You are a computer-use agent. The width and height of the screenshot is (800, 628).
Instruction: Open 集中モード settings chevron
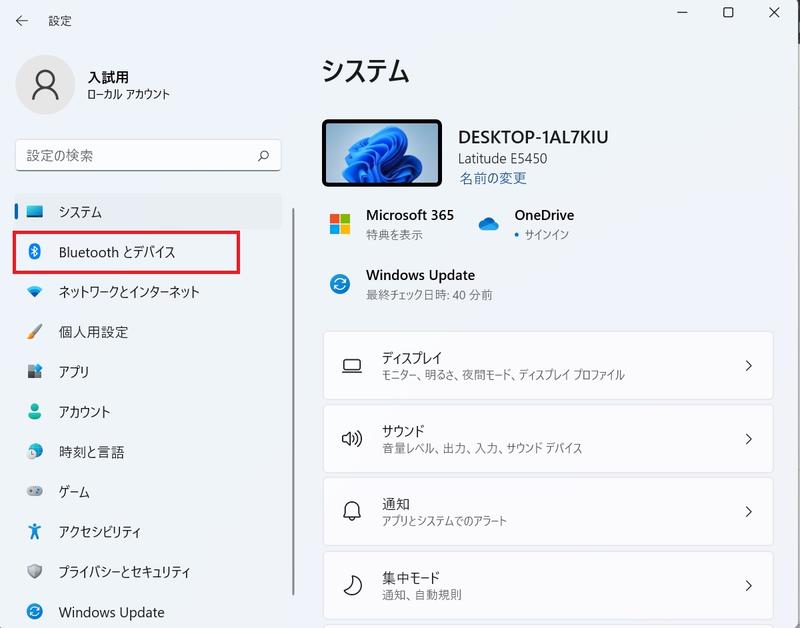tap(748, 585)
